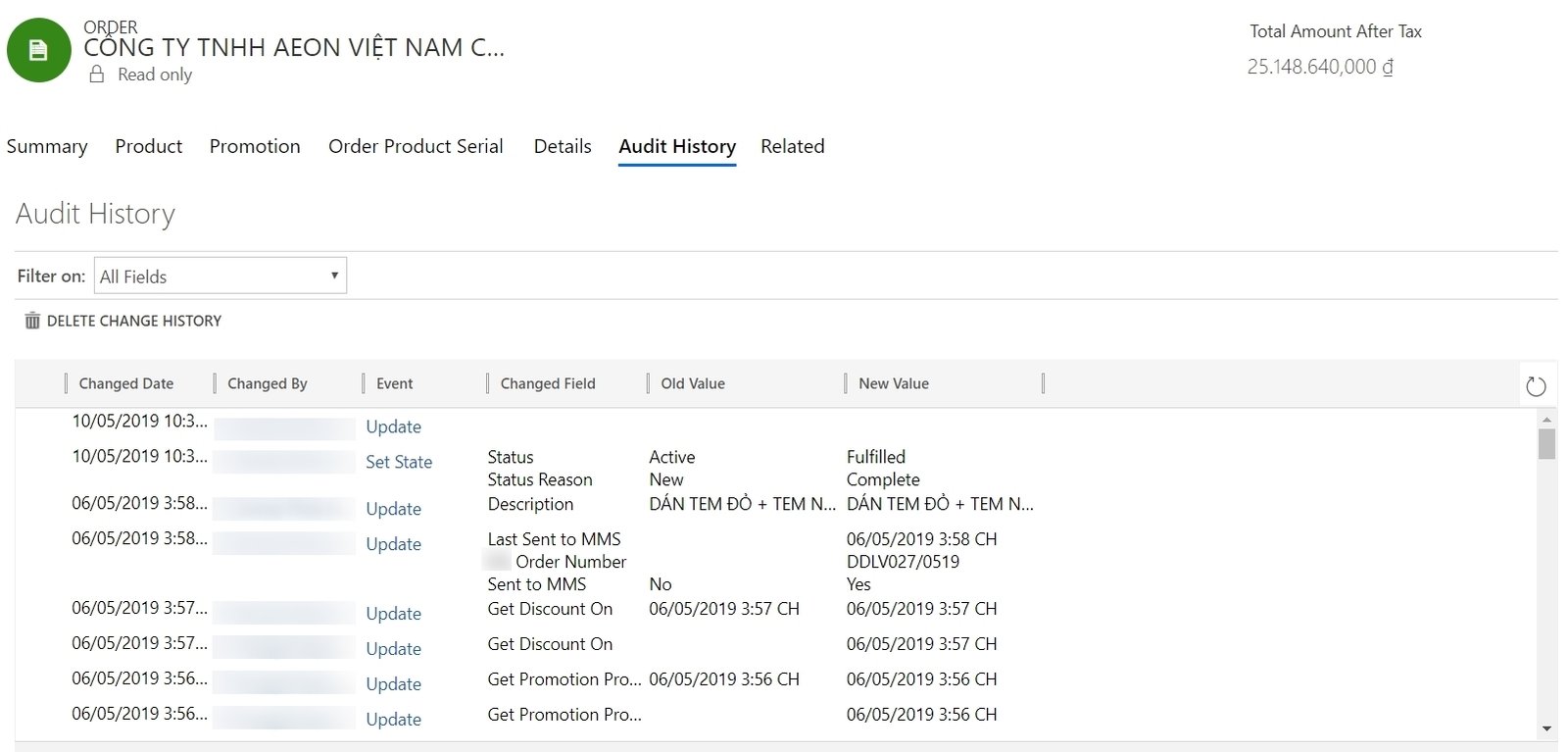
Task: Click the Read only lock icon
Action: (96, 75)
